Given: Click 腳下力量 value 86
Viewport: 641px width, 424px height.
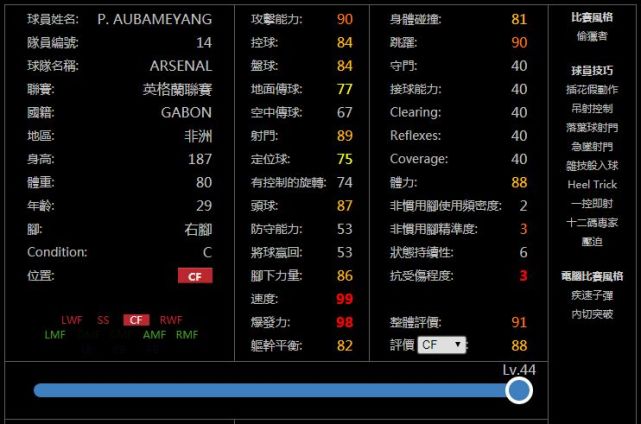Looking at the screenshot, I should point(345,276).
